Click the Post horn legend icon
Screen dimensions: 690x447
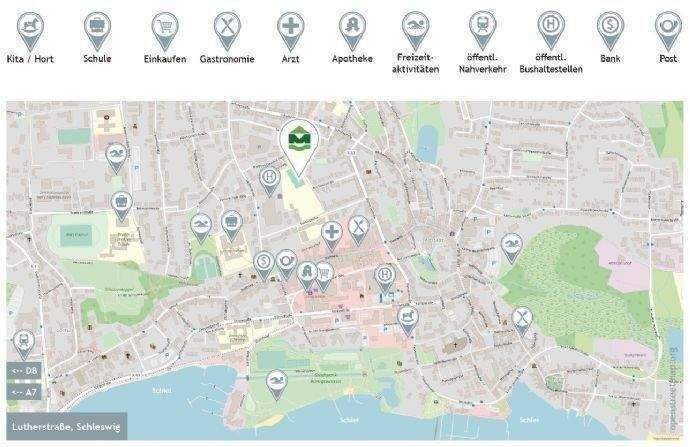coord(668,31)
